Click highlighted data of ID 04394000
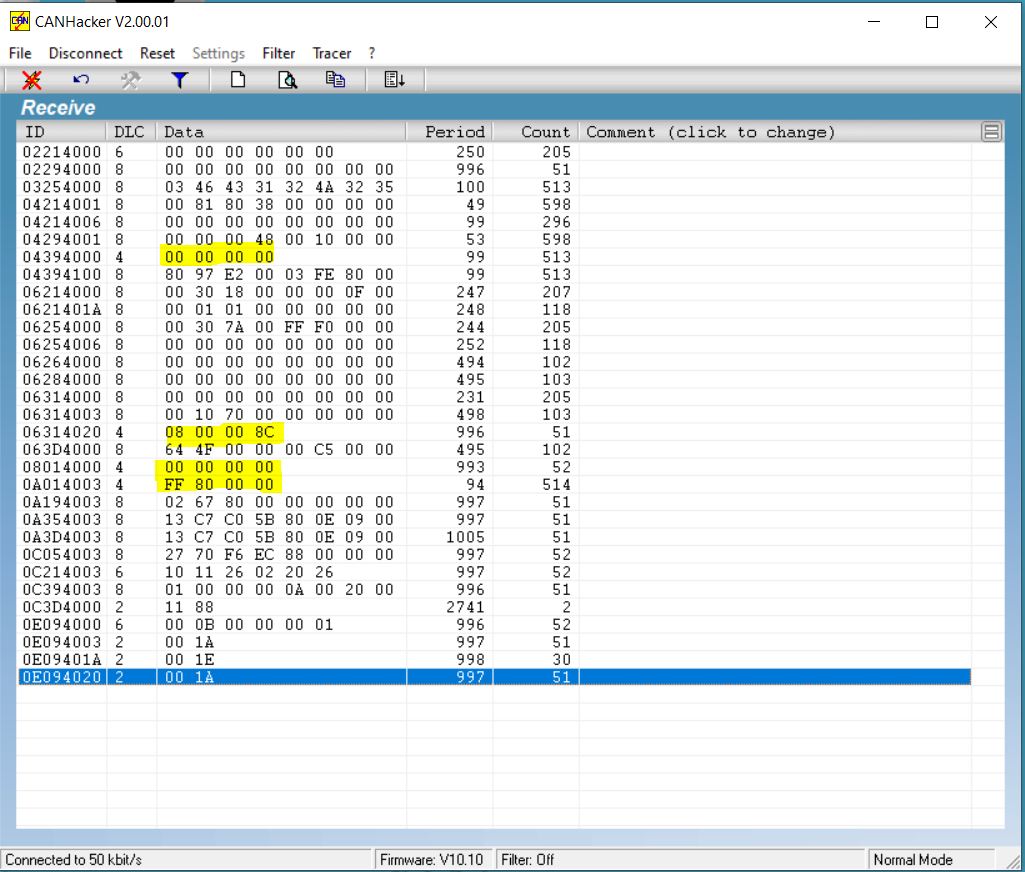 219,257
